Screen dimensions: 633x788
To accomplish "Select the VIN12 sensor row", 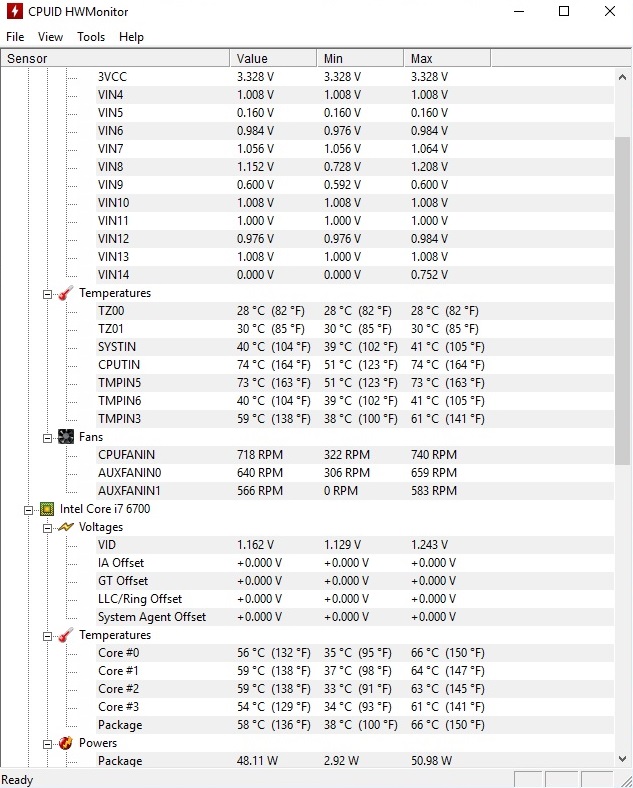I will pyautogui.click(x=355, y=239).
